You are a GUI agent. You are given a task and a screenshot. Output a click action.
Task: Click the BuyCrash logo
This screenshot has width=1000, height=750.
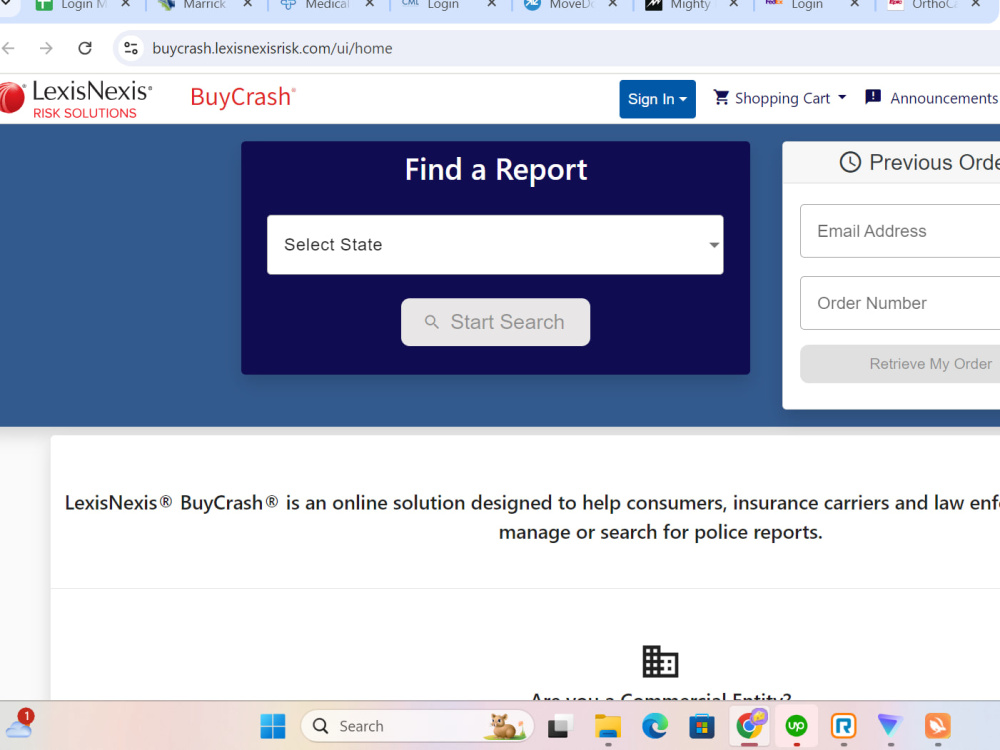243,97
